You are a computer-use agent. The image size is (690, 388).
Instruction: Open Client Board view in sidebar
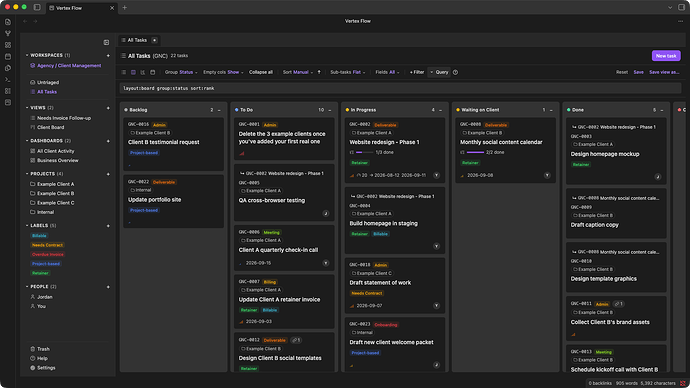[50, 127]
